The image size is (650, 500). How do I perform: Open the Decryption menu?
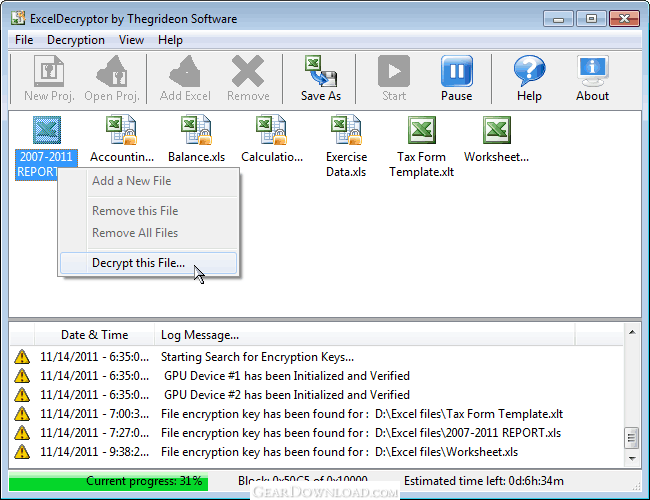[76, 40]
